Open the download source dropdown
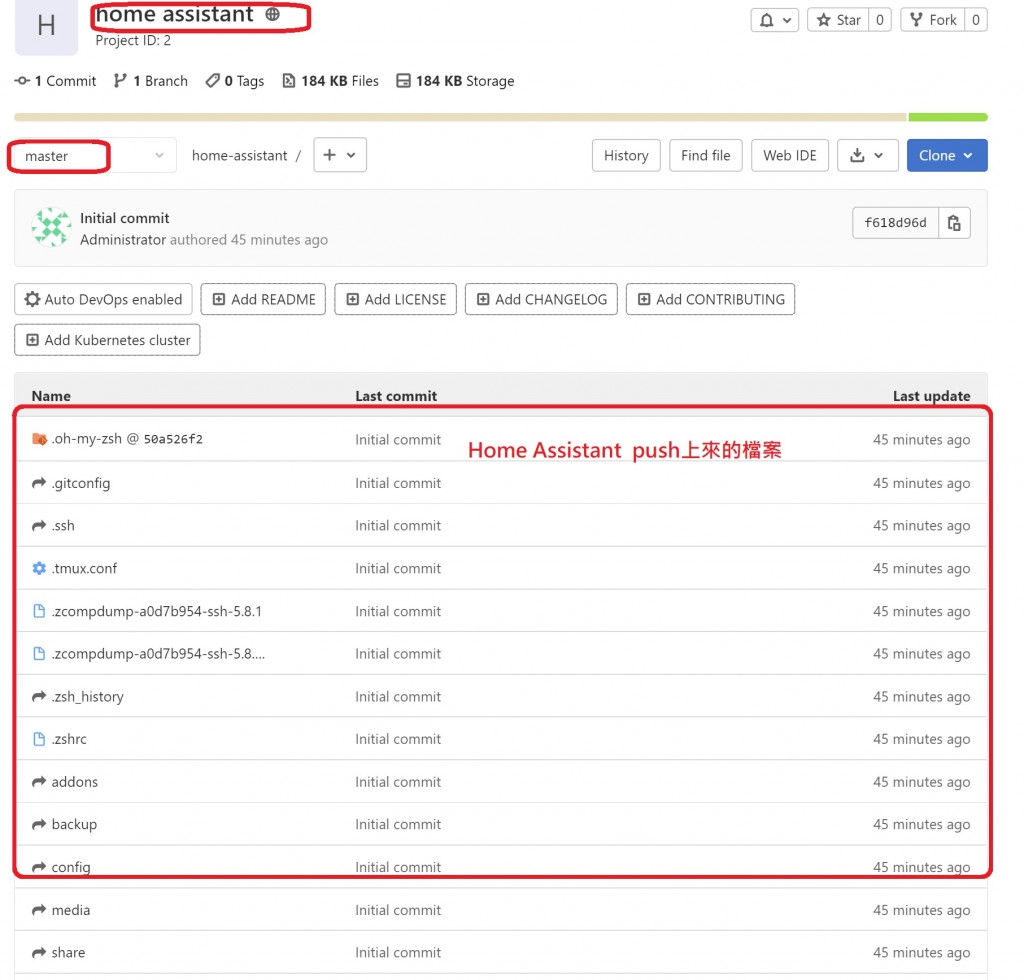 point(867,155)
